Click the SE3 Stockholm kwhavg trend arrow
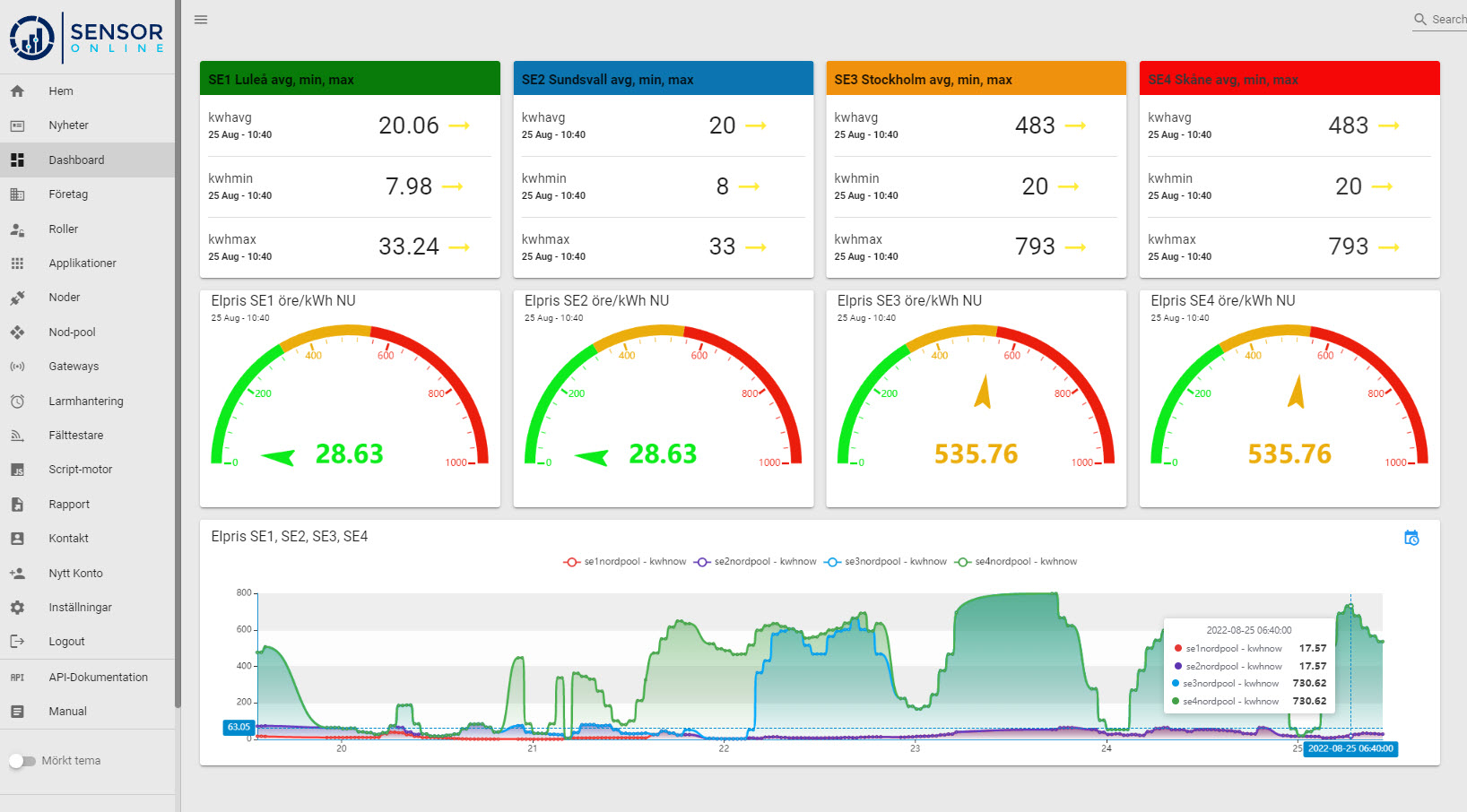 [x=1075, y=125]
